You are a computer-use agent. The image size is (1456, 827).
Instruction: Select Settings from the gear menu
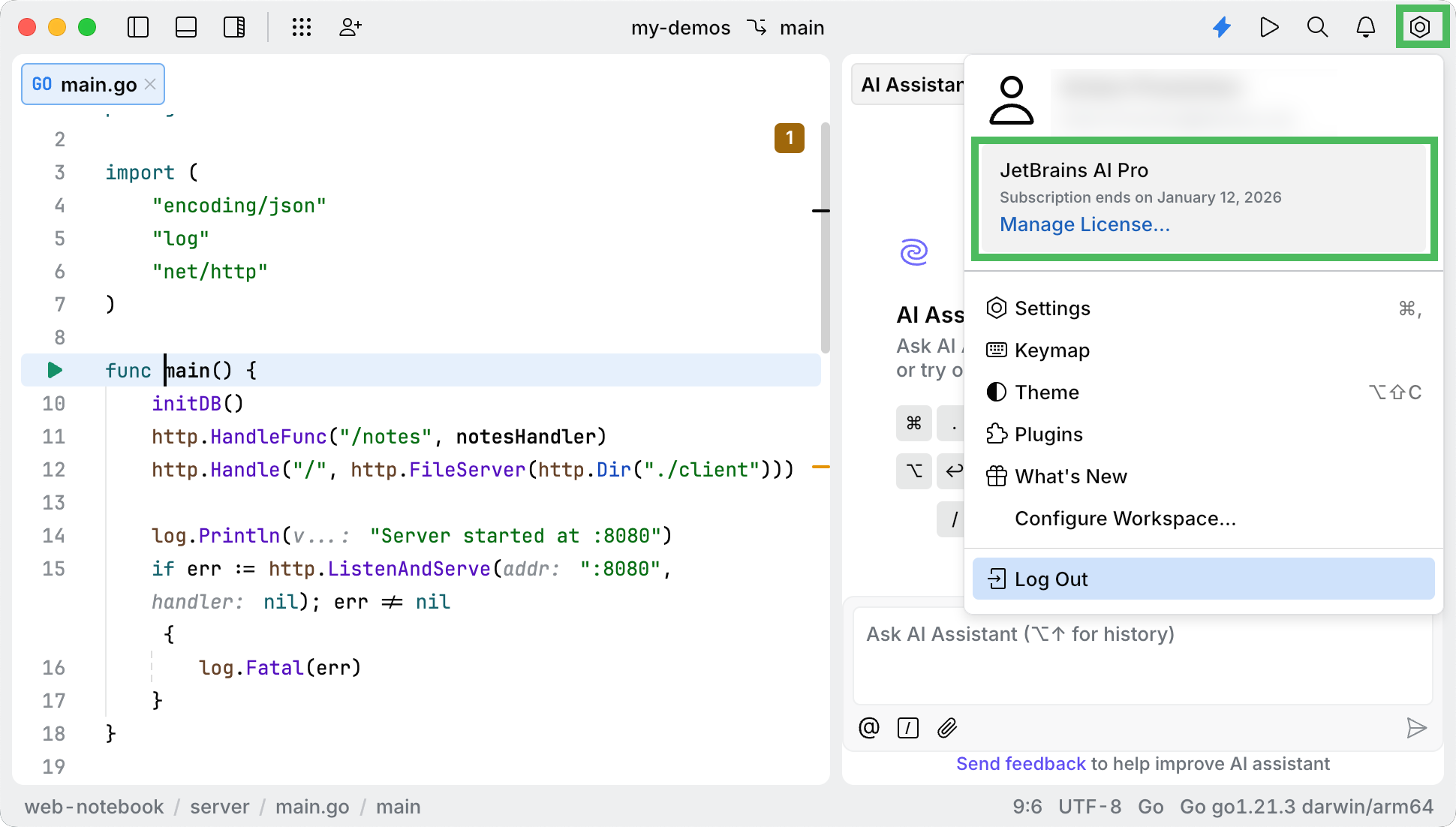coord(1051,308)
